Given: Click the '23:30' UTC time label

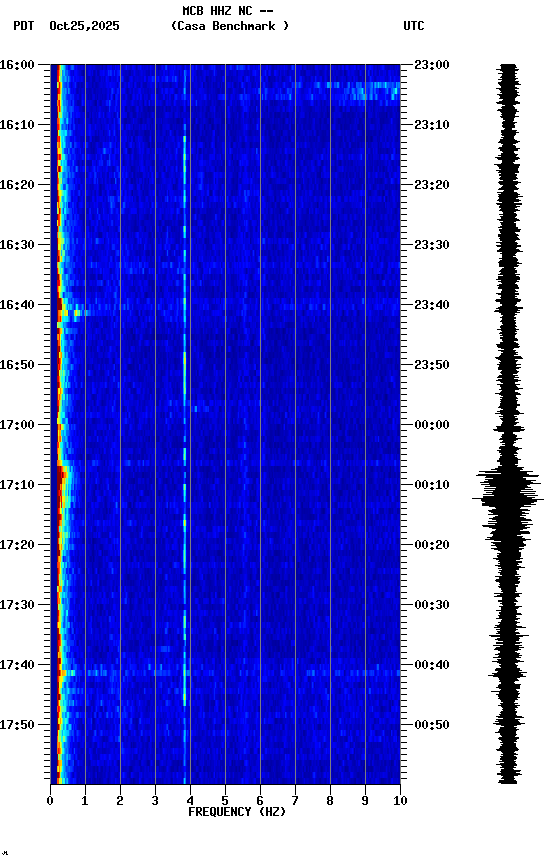Looking at the screenshot, I should click(x=432, y=245).
